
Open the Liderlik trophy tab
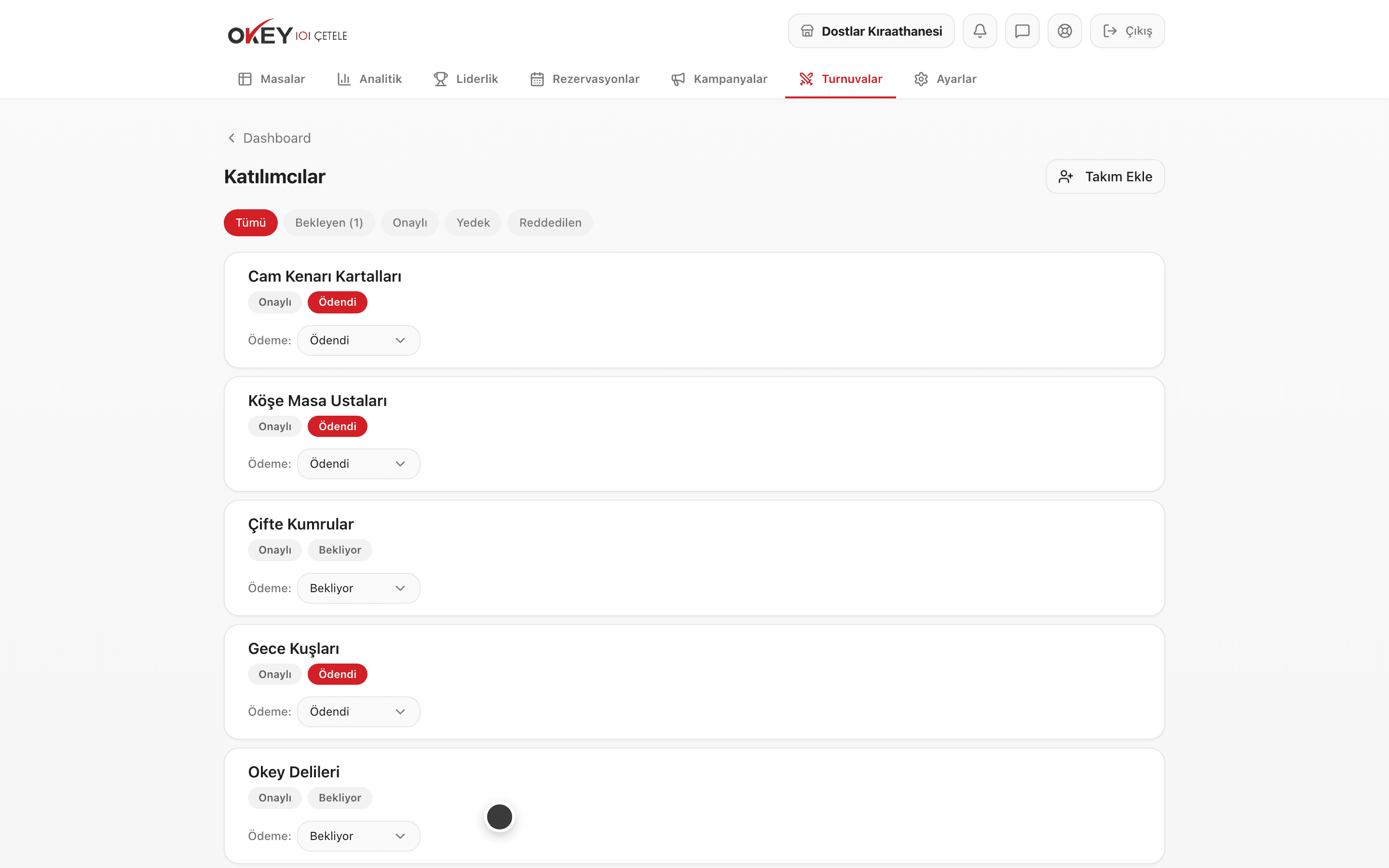tap(465, 79)
